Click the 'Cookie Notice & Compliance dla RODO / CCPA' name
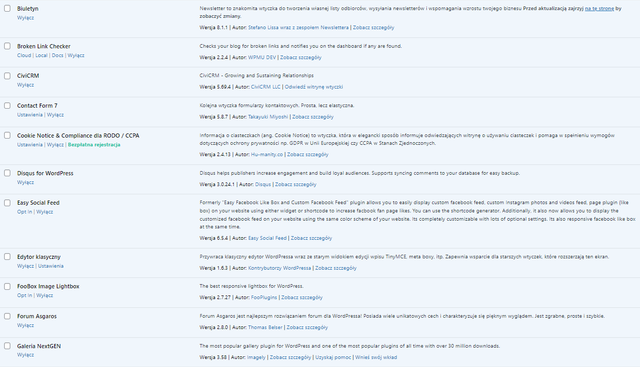Viewport: 640px width, 367px height. [x=78, y=136]
